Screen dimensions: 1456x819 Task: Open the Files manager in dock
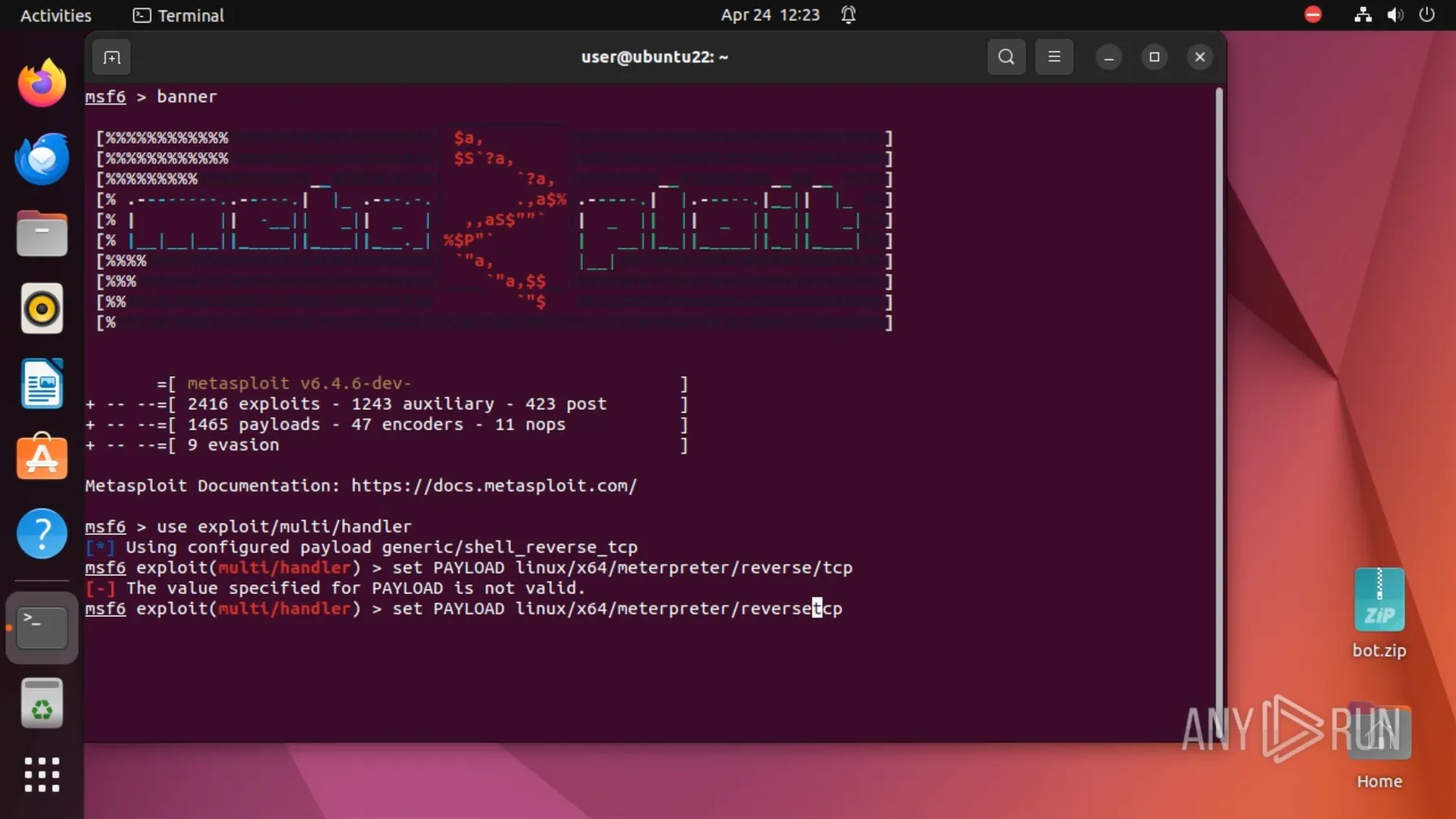click(x=41, y=234)
